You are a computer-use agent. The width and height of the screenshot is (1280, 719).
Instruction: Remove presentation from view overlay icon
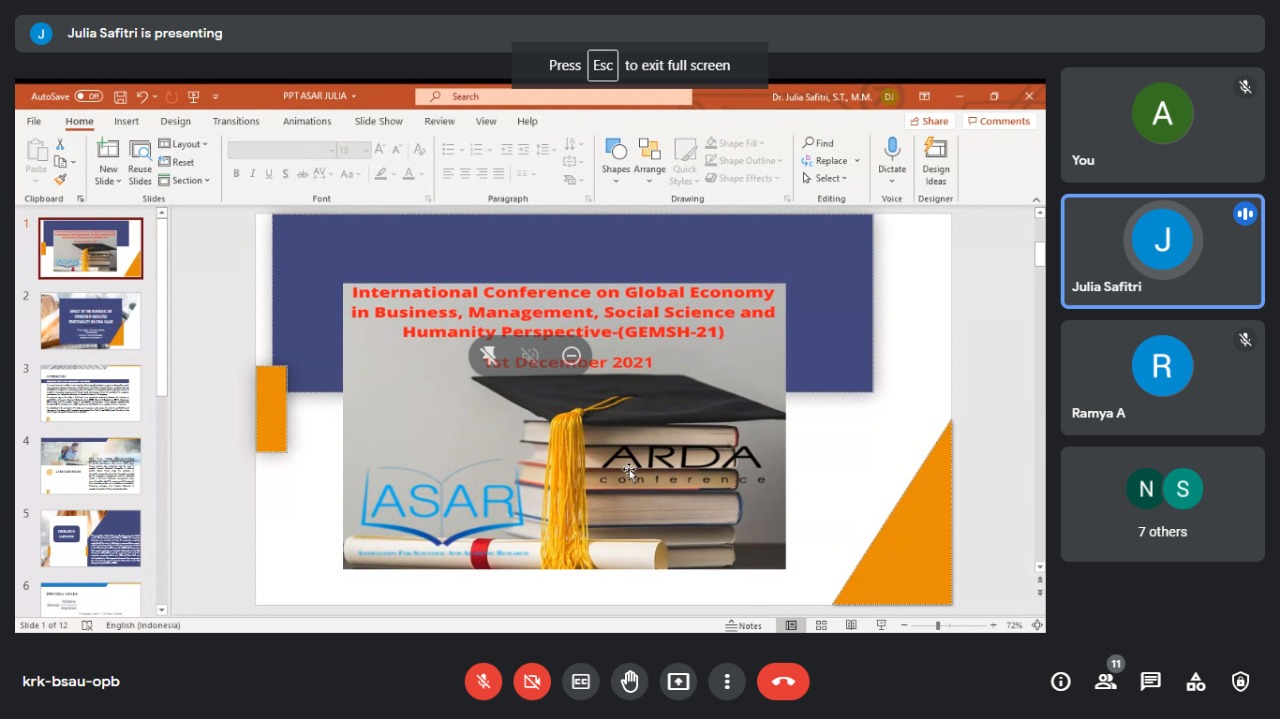572,355
